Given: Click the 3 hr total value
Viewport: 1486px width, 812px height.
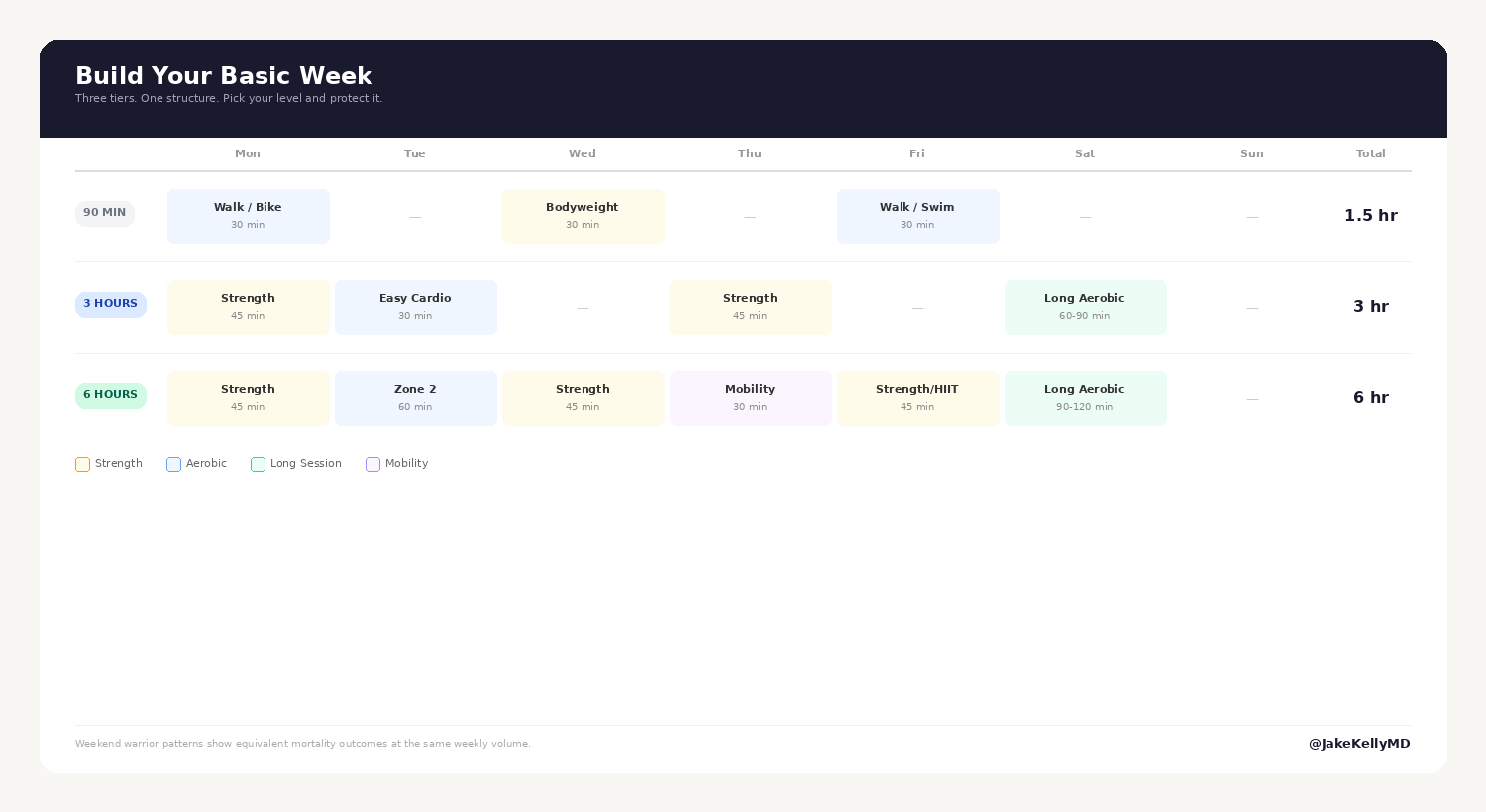Looking at the screenshot, I should 1371,307.
